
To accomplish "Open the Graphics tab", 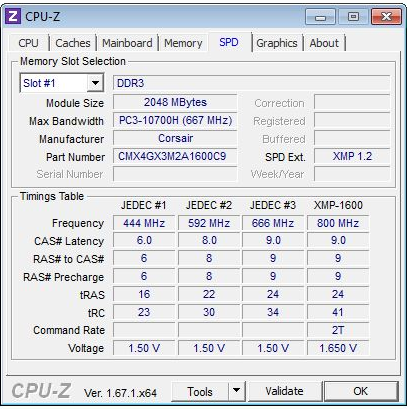I will tap(277, 43).
